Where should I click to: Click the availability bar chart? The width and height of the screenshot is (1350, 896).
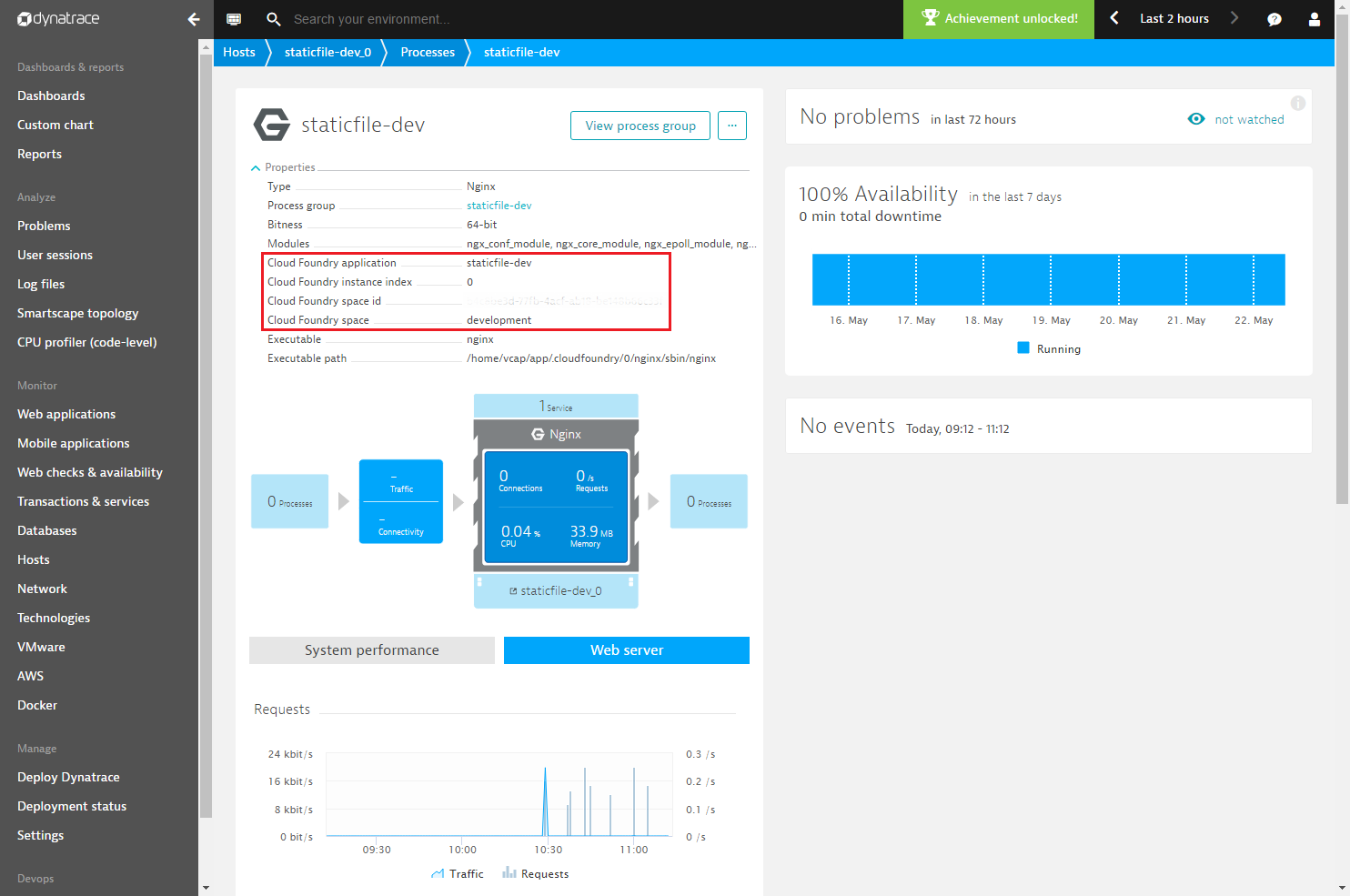[1048, 279]
